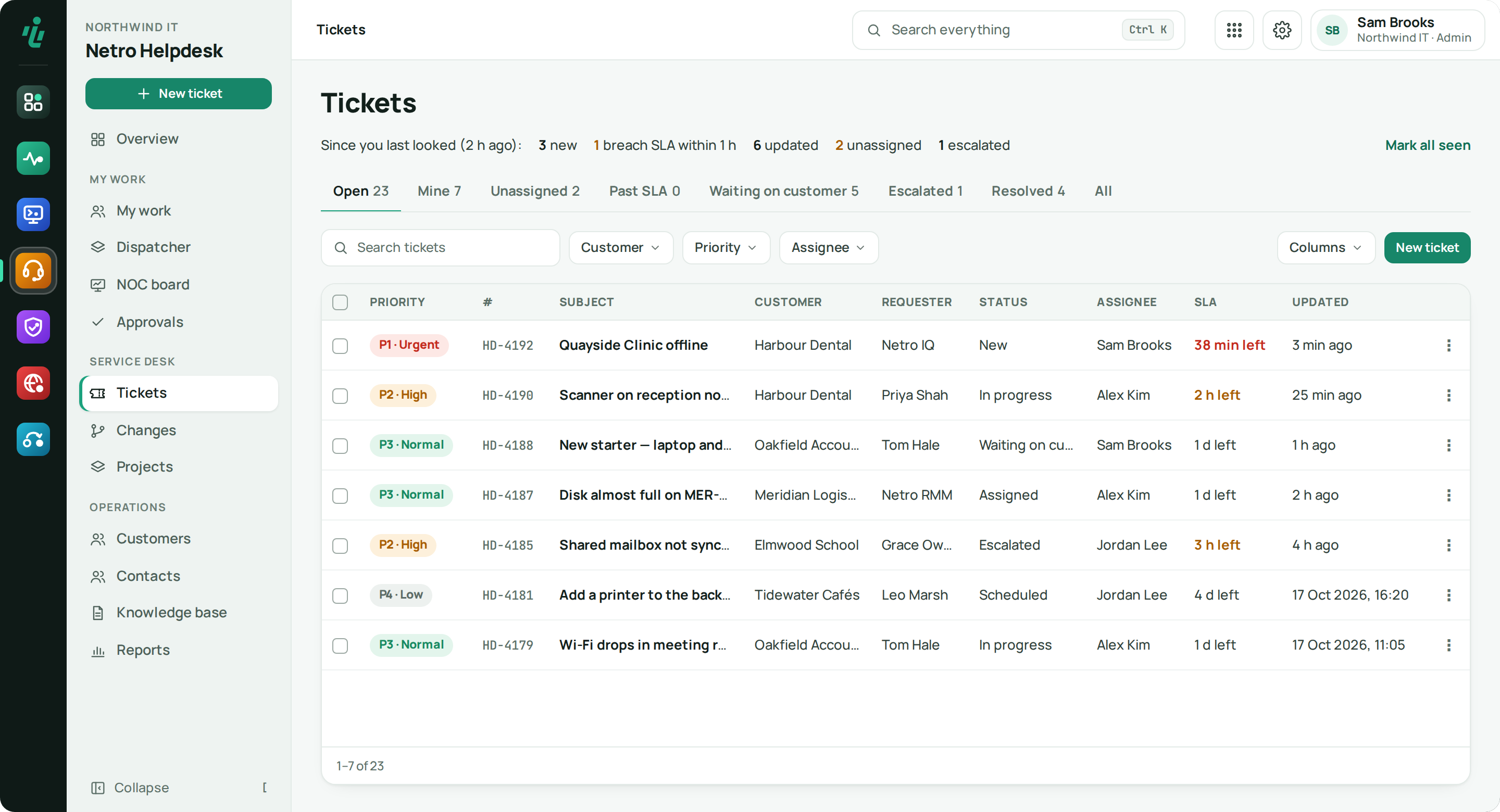Focus the Search tickets field
Viewport: 1500px width, 812px height.
tap(440, 248)
